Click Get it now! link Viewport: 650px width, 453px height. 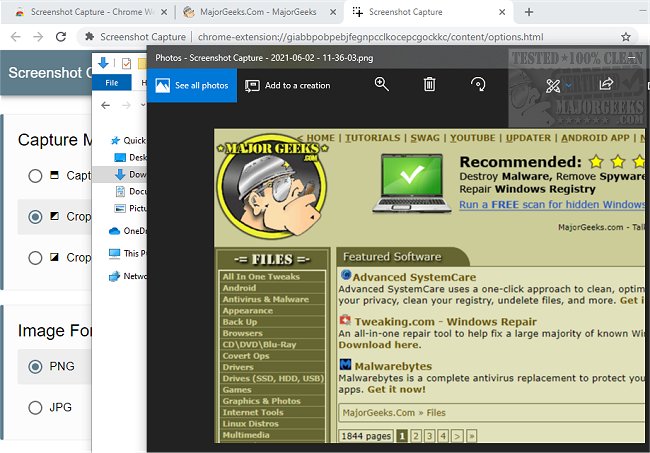point(396,390)
